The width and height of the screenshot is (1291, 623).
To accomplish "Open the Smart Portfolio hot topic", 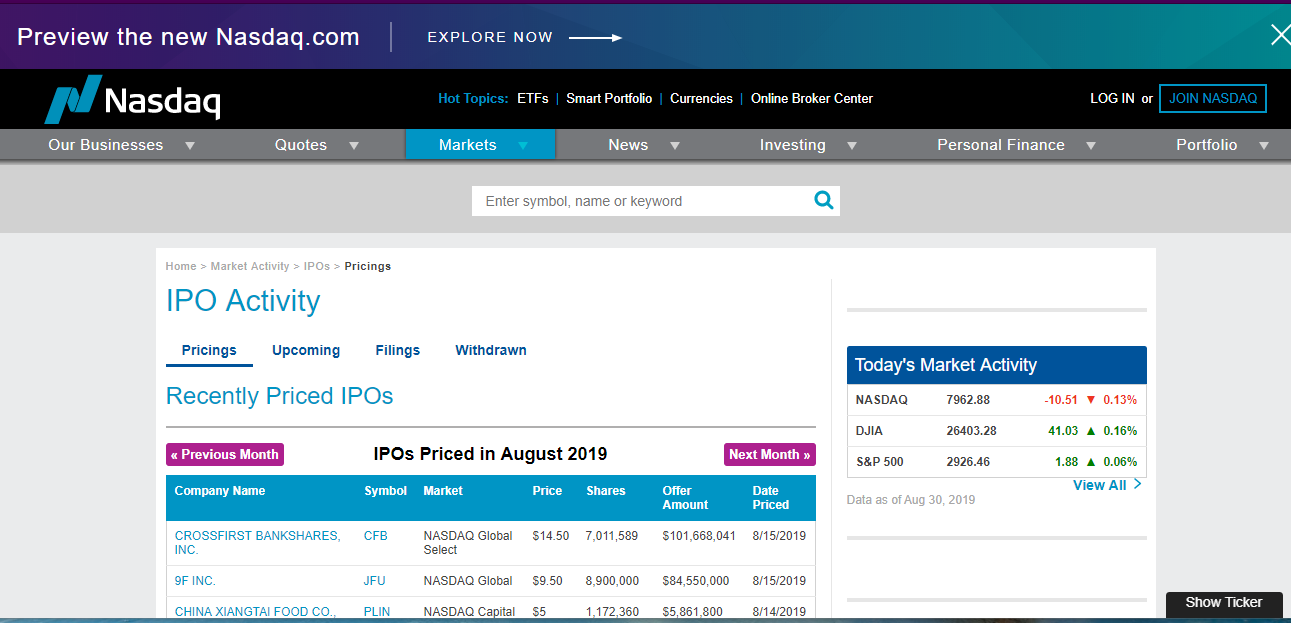I will pyautogui.click(x=609, y=98).
